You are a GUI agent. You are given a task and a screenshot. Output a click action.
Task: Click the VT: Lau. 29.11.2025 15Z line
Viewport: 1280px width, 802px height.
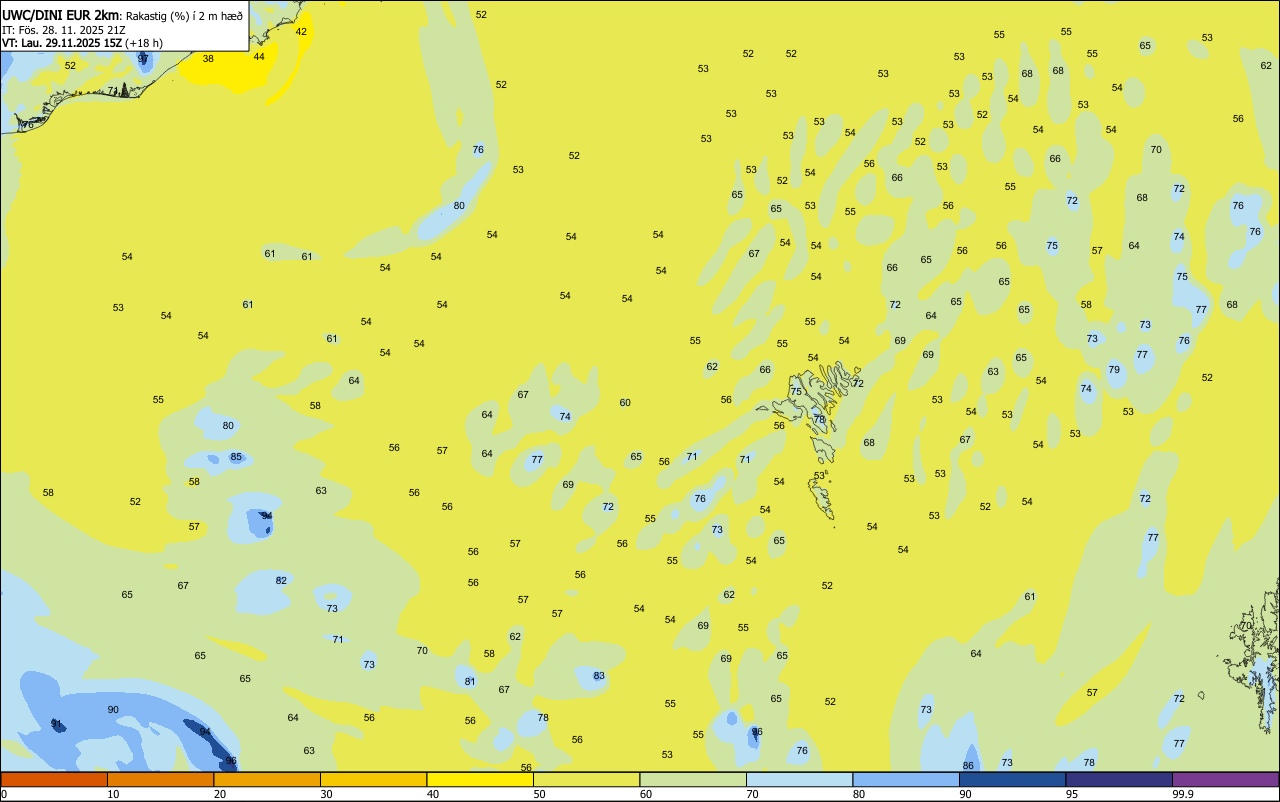[x=61, y=43]
